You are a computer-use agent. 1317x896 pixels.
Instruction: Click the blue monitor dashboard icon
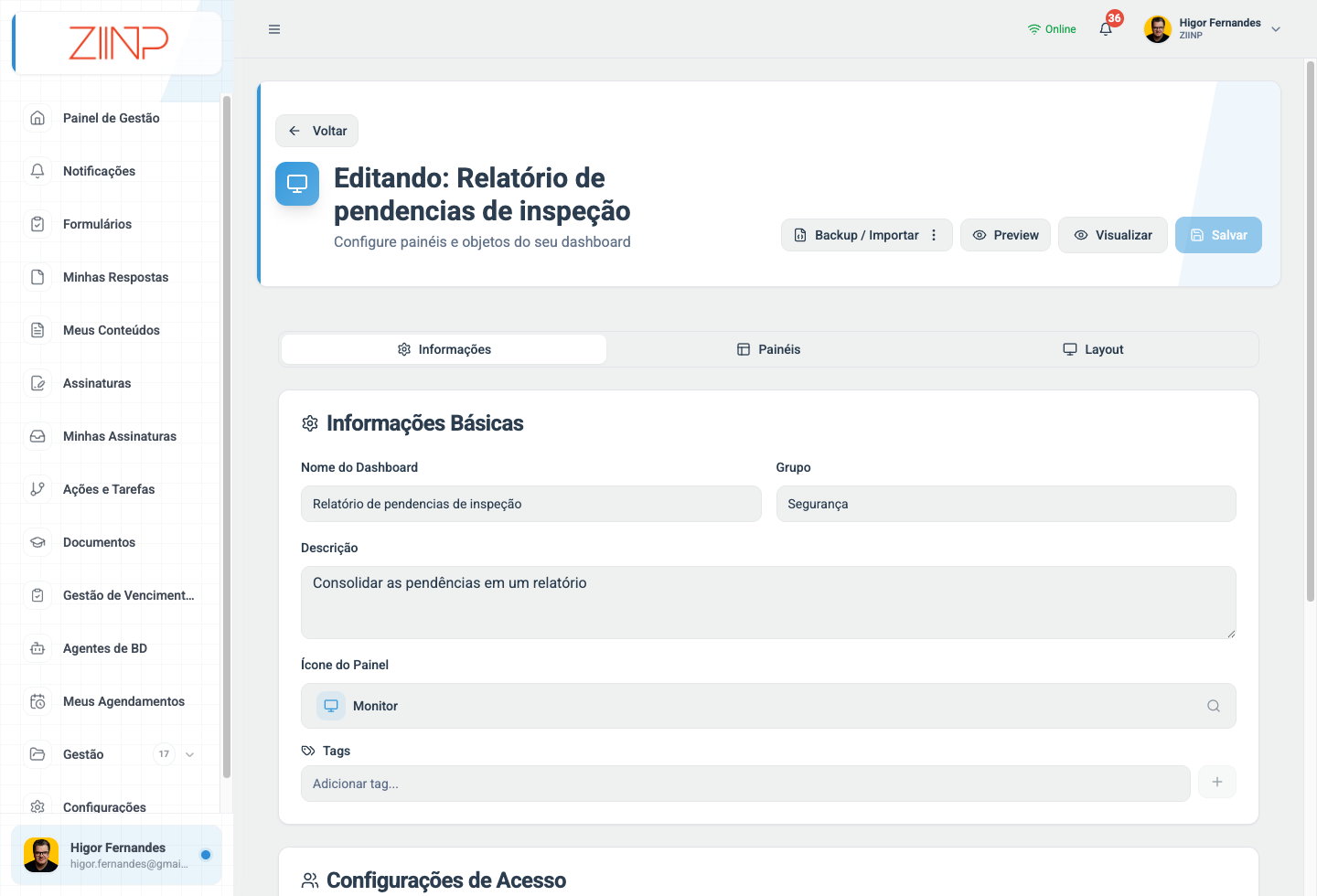point(297,184)
